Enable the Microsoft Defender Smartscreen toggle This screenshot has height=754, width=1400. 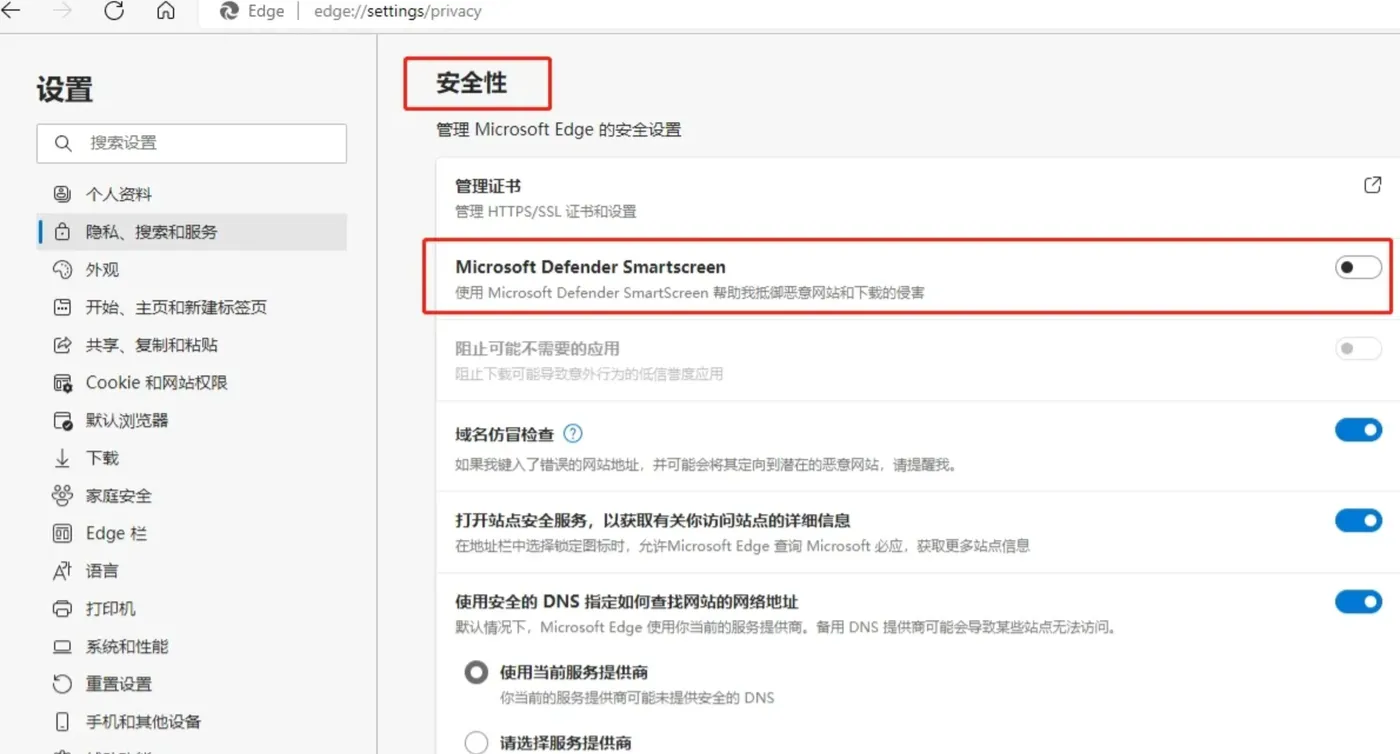click(x=1358, y=267)
